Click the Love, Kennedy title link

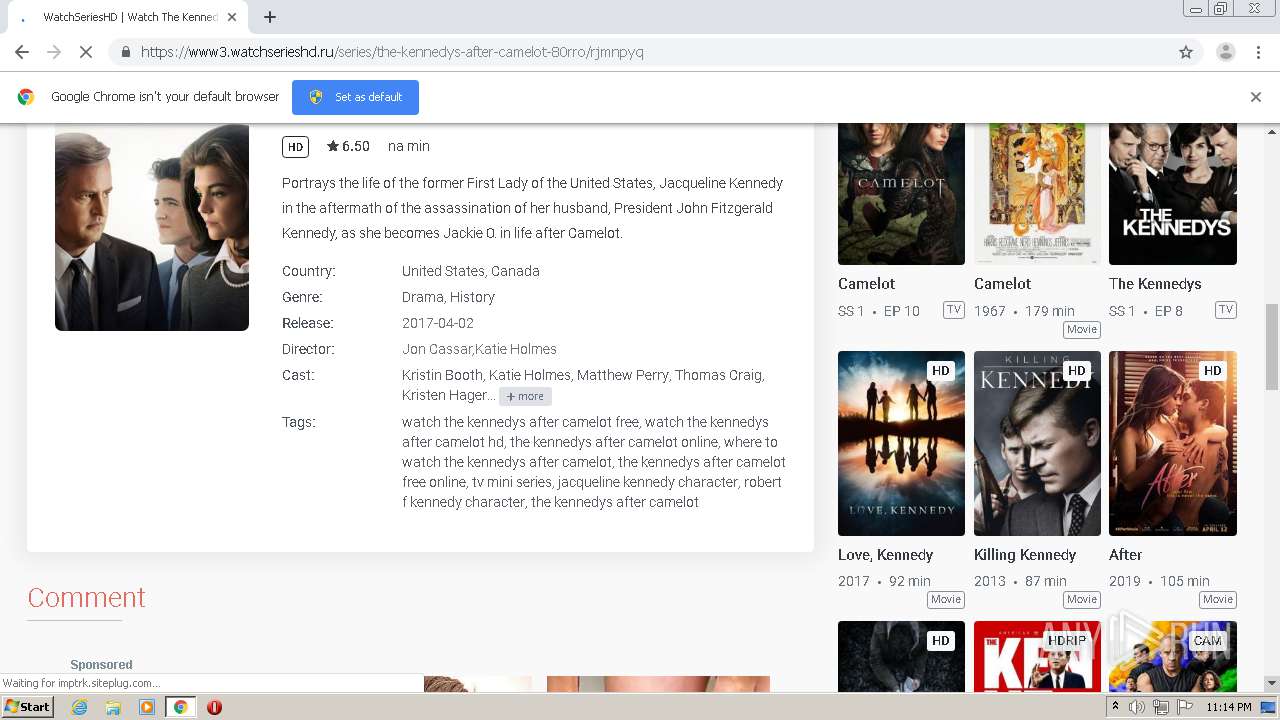coord(885,555)
